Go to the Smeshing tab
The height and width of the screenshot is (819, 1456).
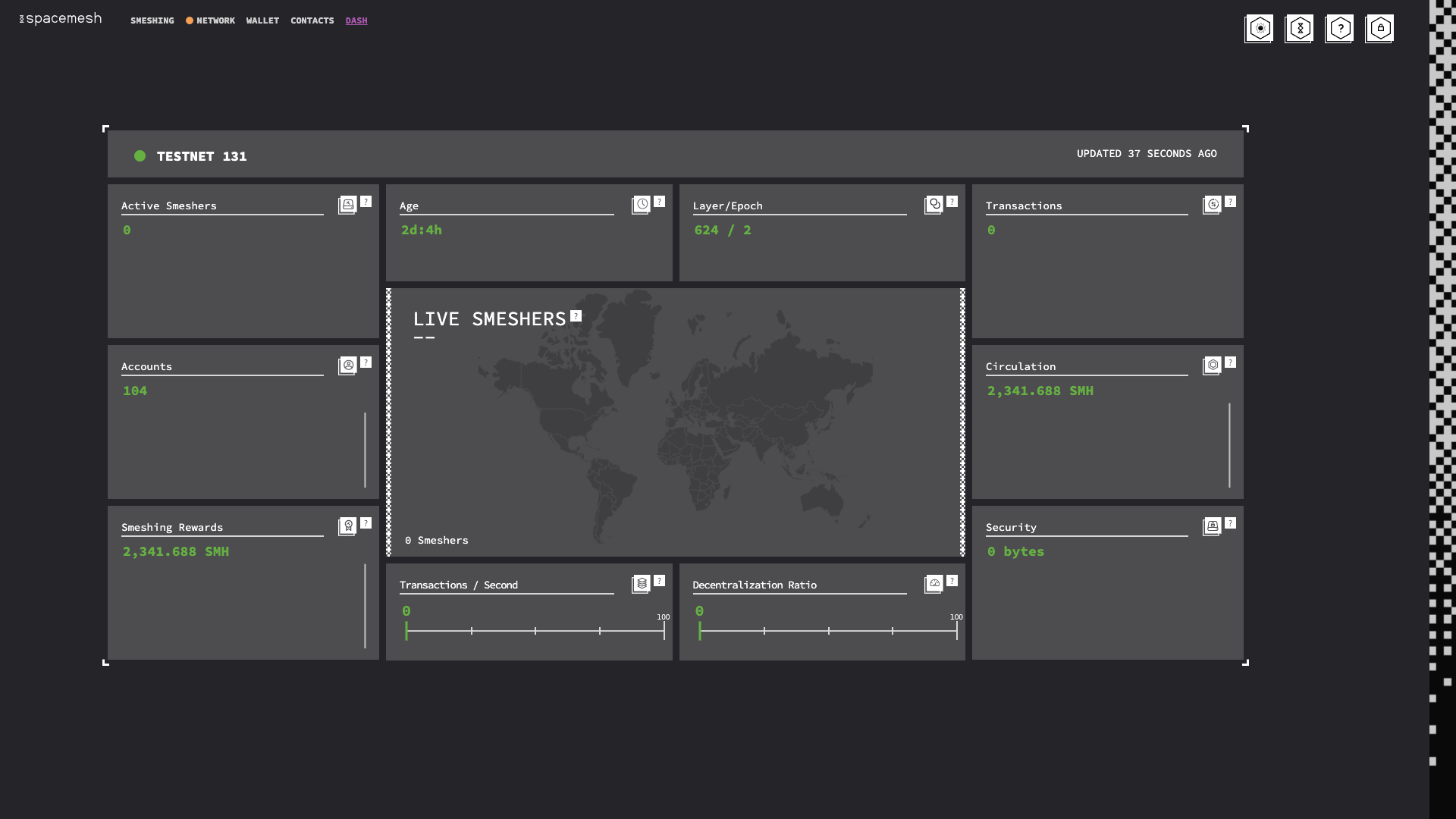pyautogui.click(x=152, y=20)
